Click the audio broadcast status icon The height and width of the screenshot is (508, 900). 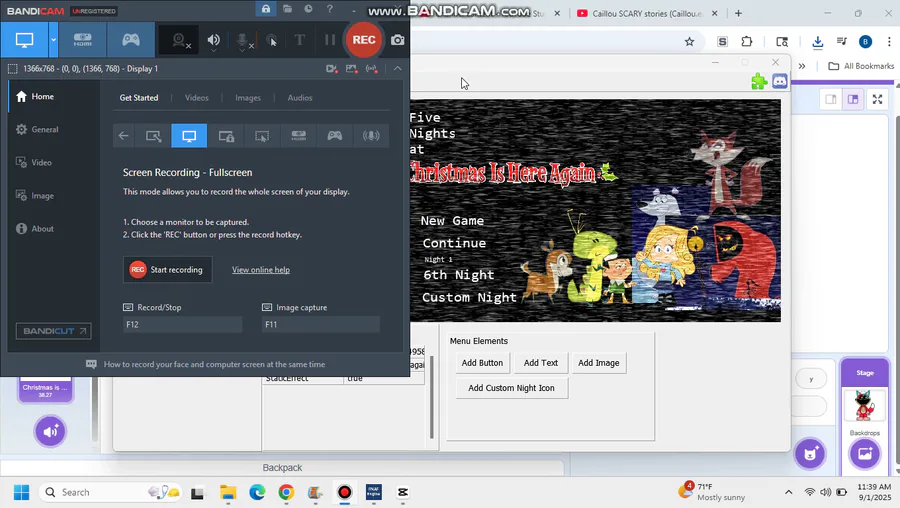(371, 69)
